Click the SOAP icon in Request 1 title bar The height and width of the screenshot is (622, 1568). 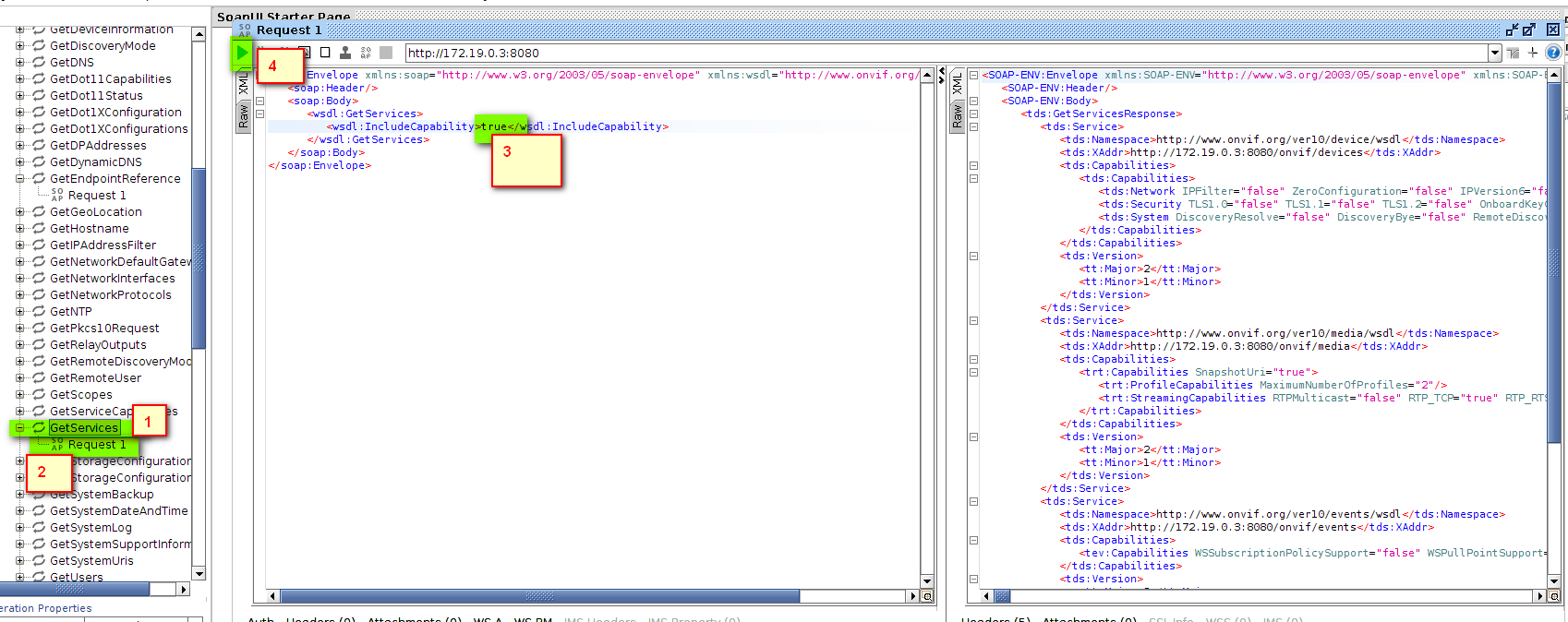pyautogui.click(x=245, y=30)
